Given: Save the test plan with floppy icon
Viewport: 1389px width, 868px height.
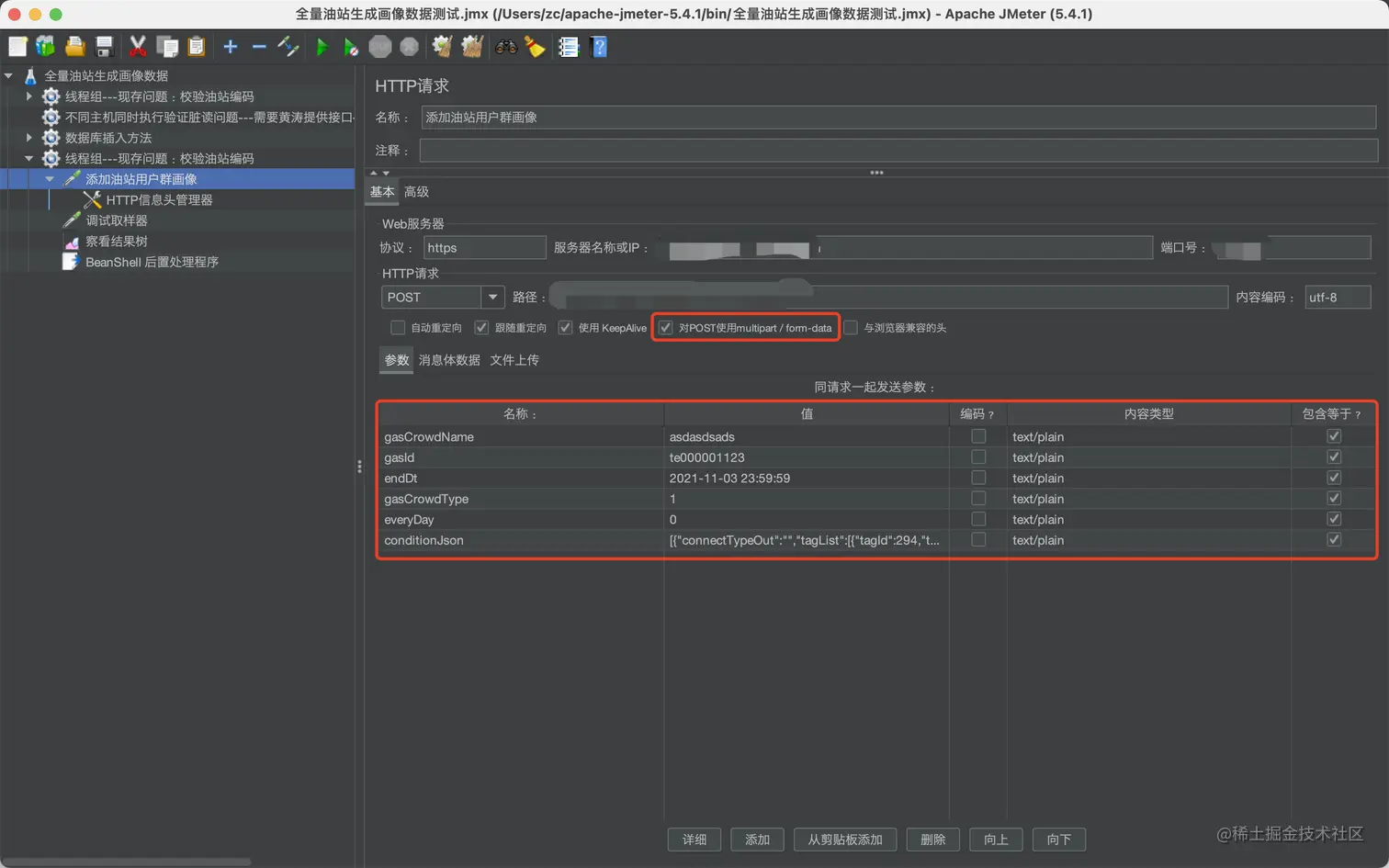Looking at the screenshot, I should coord(104,46).
